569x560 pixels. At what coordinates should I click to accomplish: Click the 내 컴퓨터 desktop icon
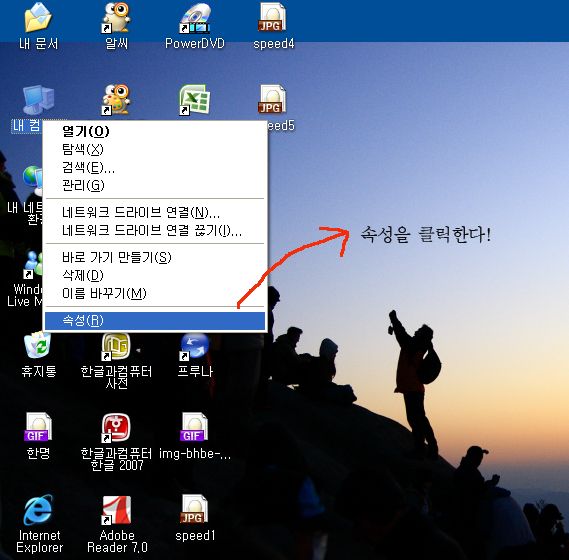coord(38,99)
